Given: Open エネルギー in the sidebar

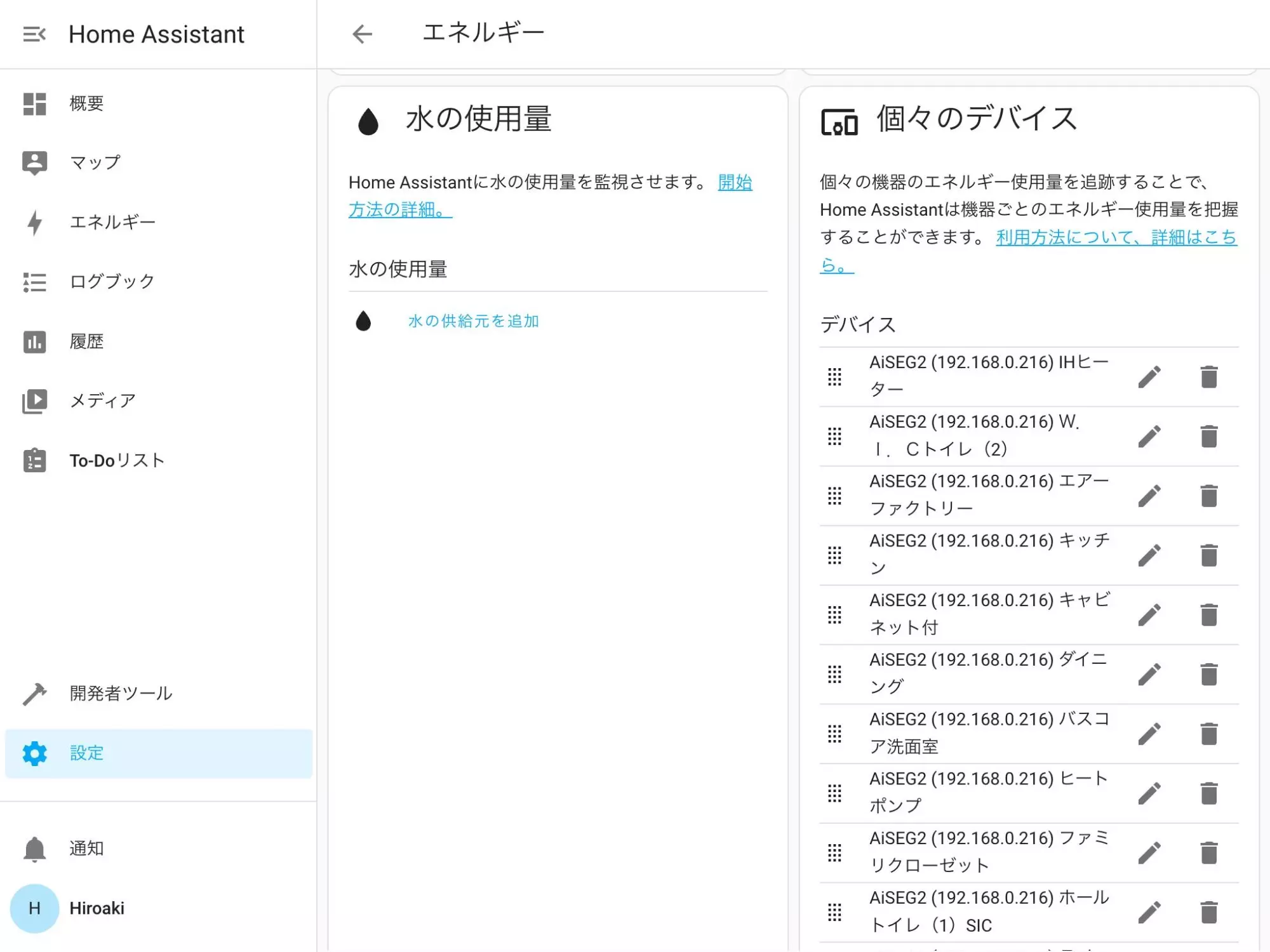Looking at the screenshot, I should point(159,223).
